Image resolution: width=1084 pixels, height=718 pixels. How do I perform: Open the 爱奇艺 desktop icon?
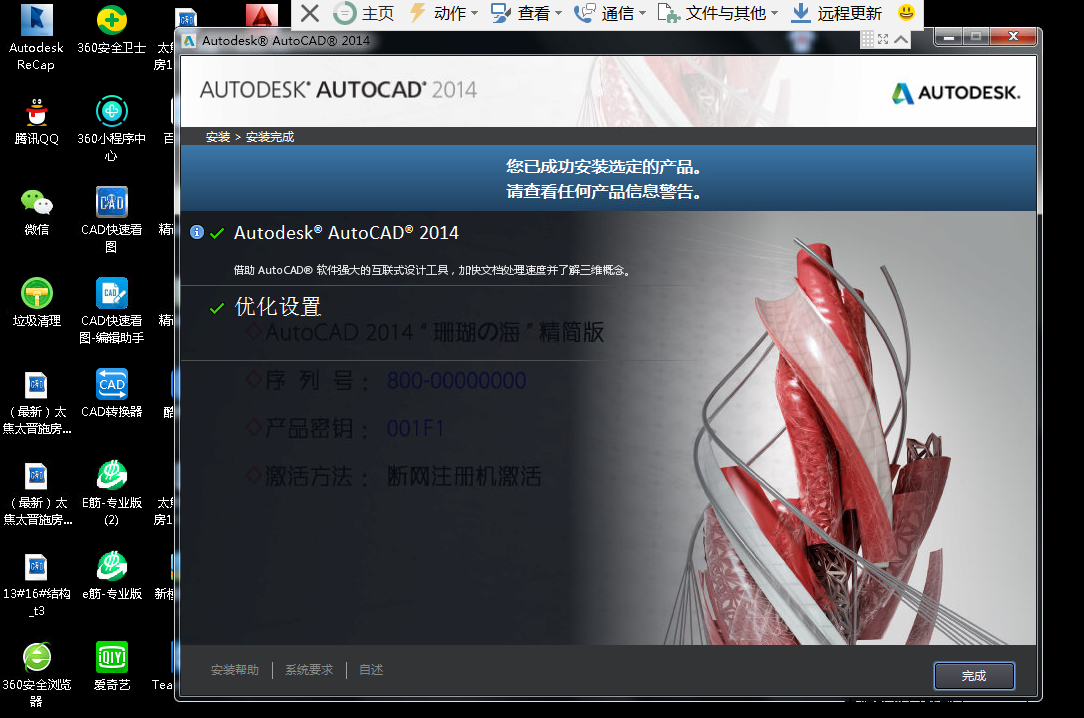(x=111, y=667)
